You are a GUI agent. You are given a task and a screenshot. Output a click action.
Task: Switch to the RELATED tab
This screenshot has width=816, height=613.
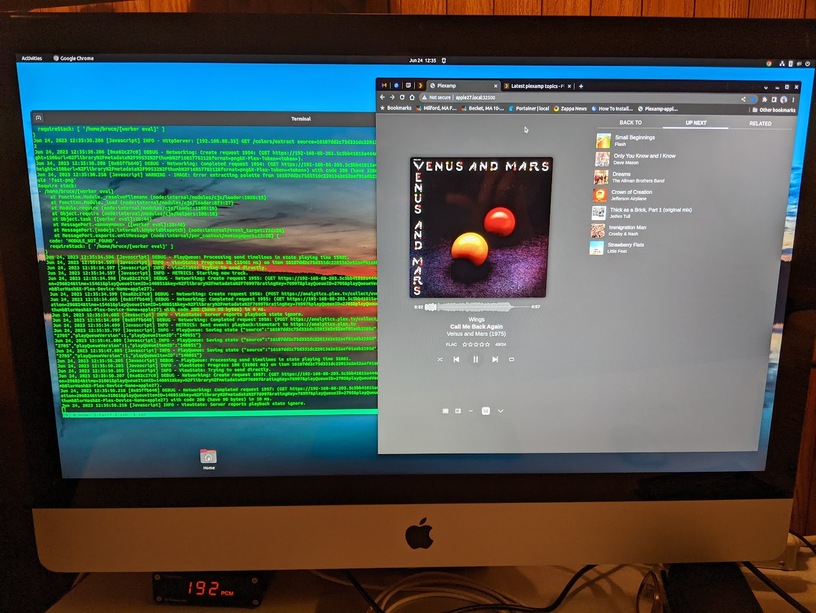(760, 123)
